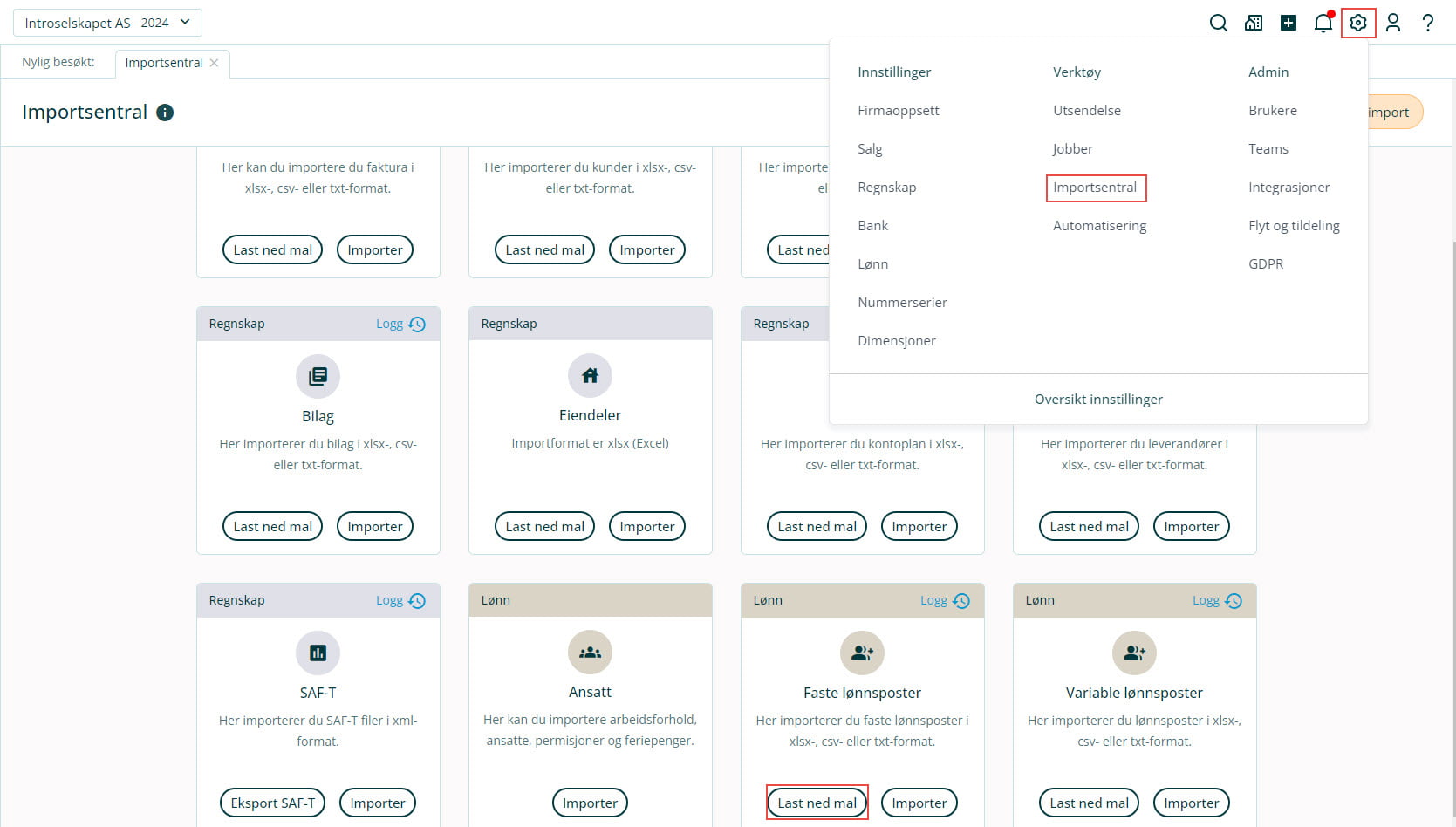Click the info icon beside Importsentral heading
The height and width of the screenshot is (827, 1456).
pyautogui.click(x=165, y=113)
